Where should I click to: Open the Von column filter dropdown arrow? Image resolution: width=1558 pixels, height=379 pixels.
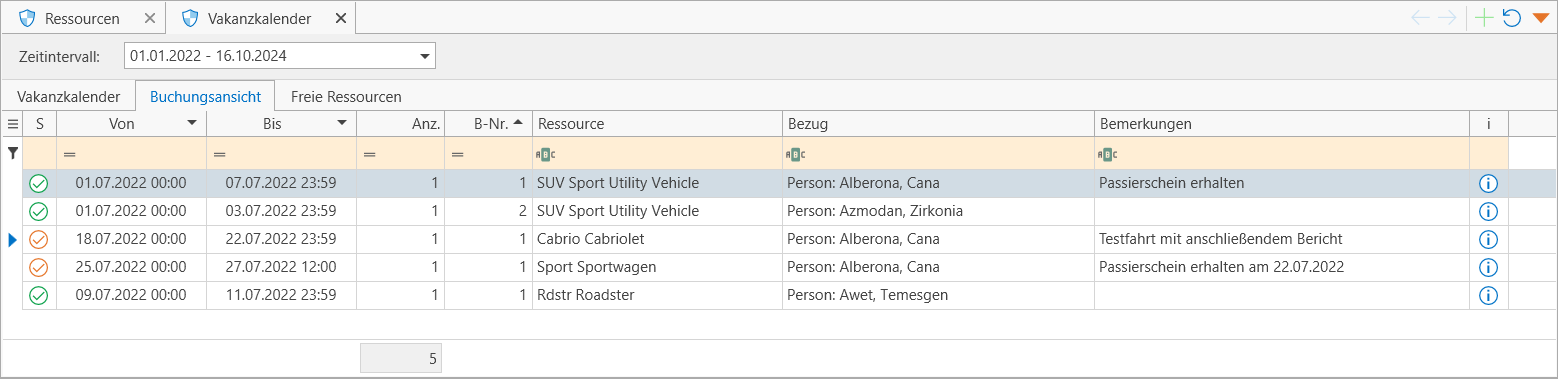click(192, 123)
